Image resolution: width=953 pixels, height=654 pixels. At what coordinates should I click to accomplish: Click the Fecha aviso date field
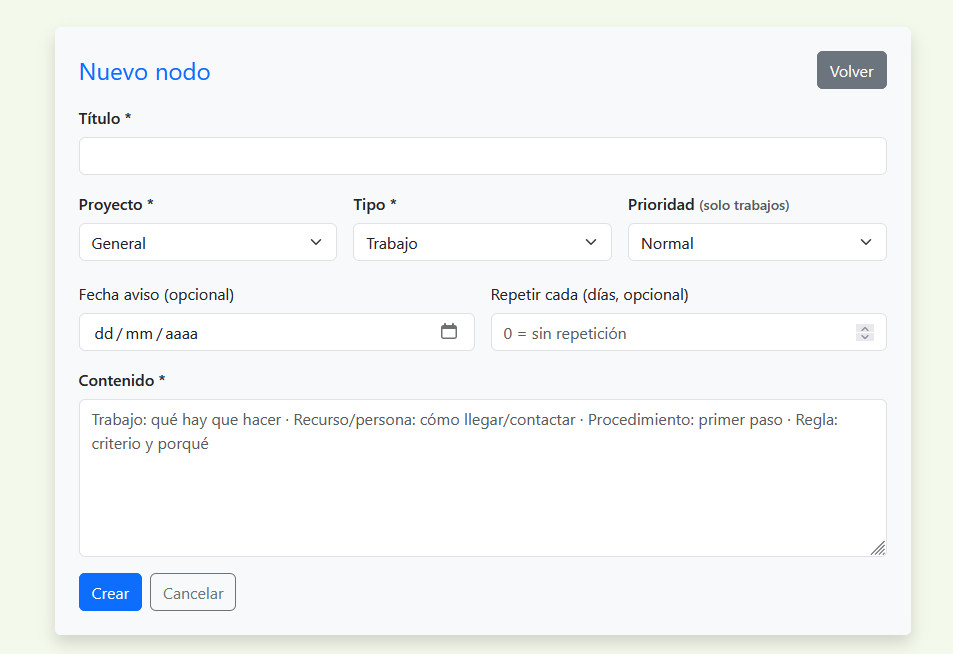[277, 332]
